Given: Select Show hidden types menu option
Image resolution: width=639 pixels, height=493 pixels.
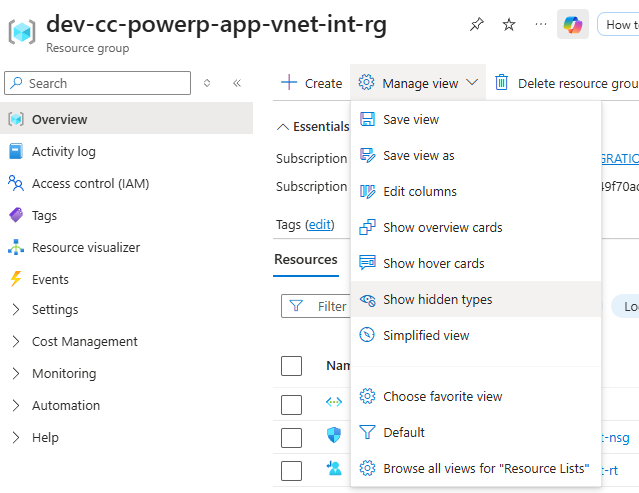Looking at the screenshot, I should (x=437, y=300).
